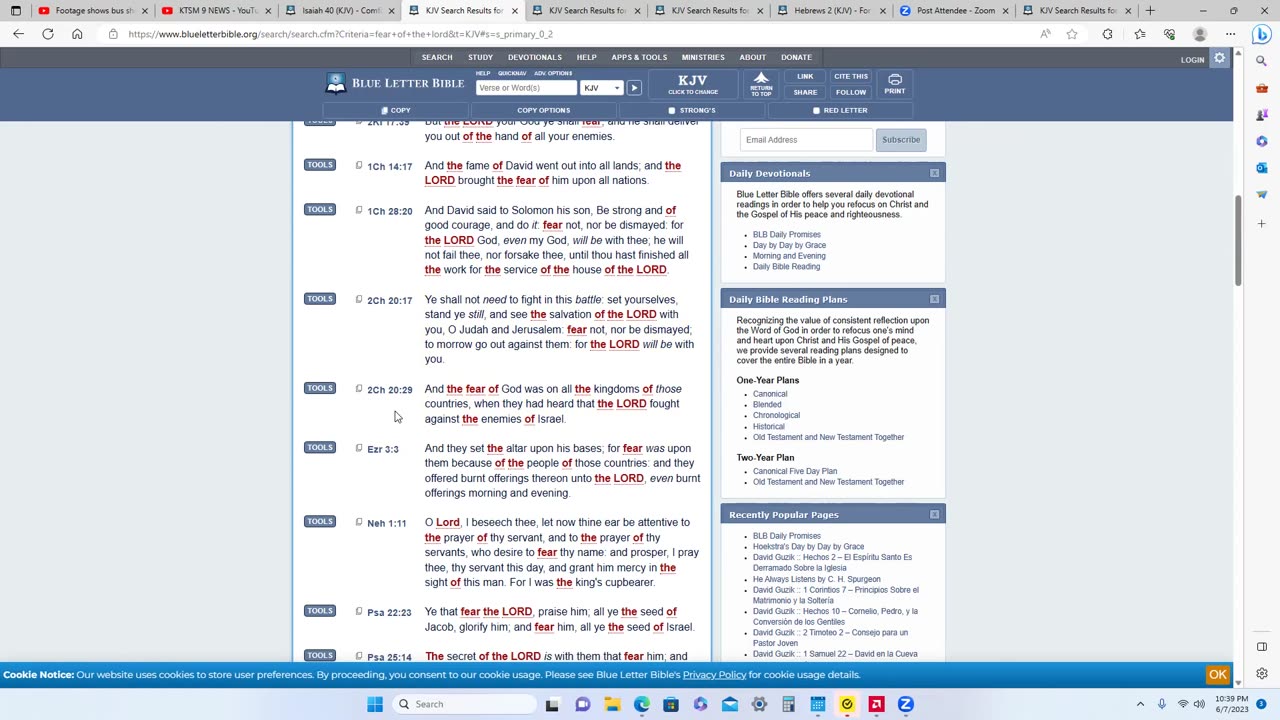Open the Zoom app from the taskbar
The image size is (1280, 720).
pyautogui.click(x=906, y=704)
